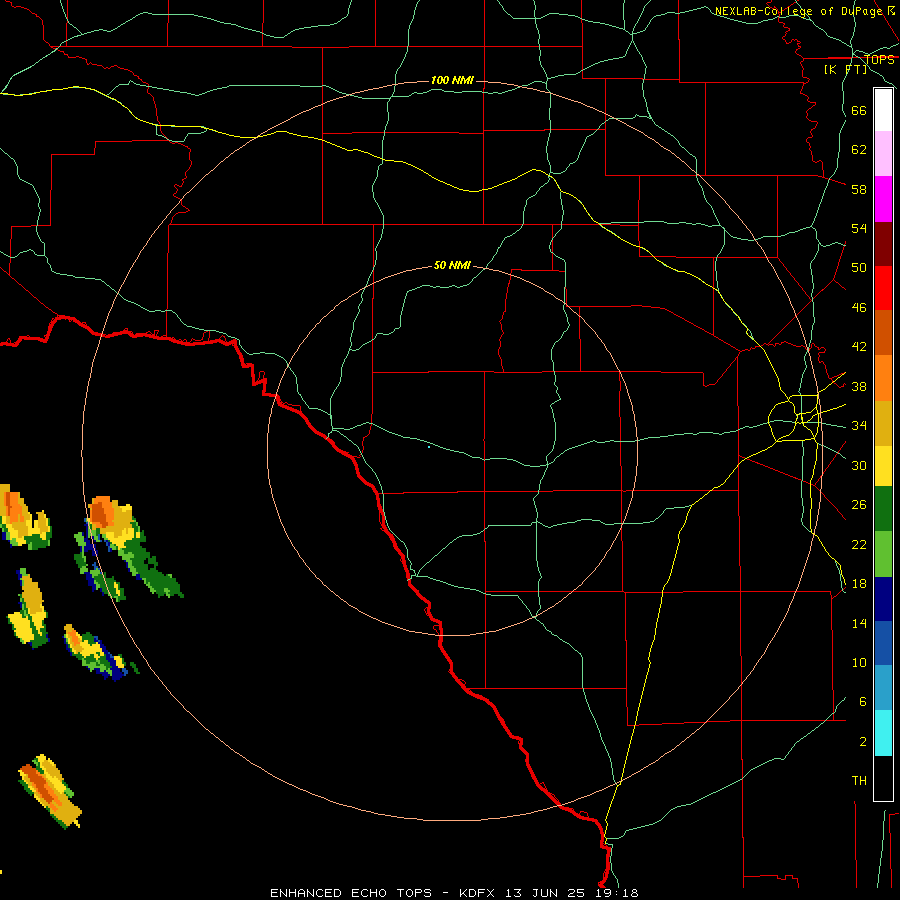
Task: Click the dark orange legend swatch
Action: [883, 332]
